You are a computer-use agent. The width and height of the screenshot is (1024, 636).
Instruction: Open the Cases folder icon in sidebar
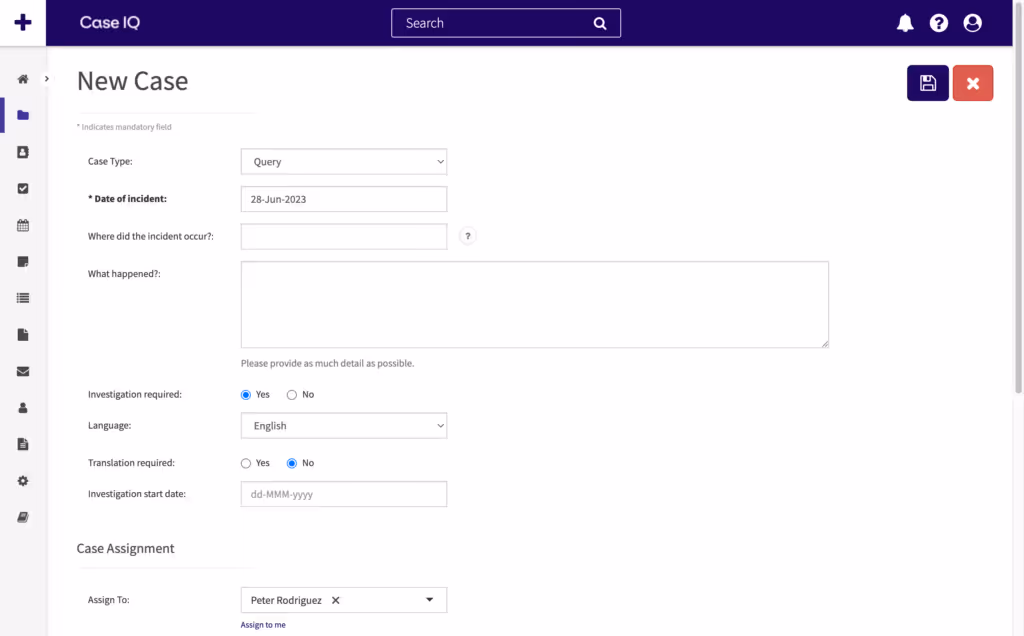[21, 114]
